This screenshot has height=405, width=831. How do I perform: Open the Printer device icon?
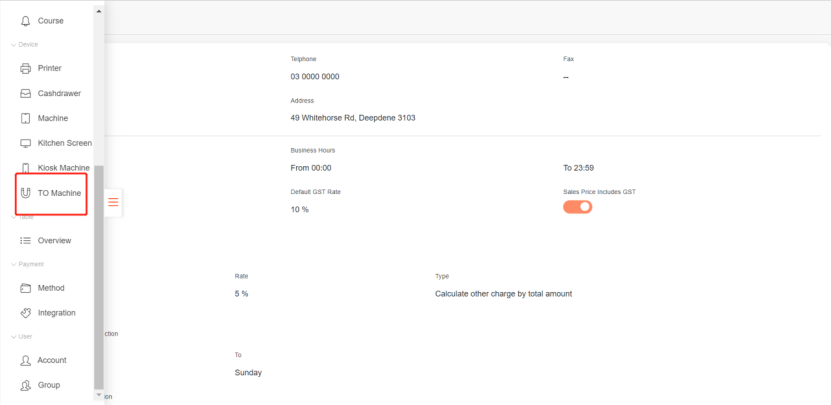click(26, 68)
